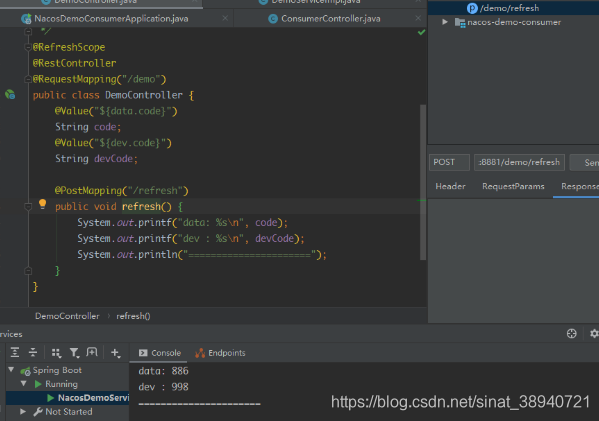This screenshot has height=421, width=599.
Task: Fold the @RequestMapping annotation line marker
Action: tap(28, 79)
